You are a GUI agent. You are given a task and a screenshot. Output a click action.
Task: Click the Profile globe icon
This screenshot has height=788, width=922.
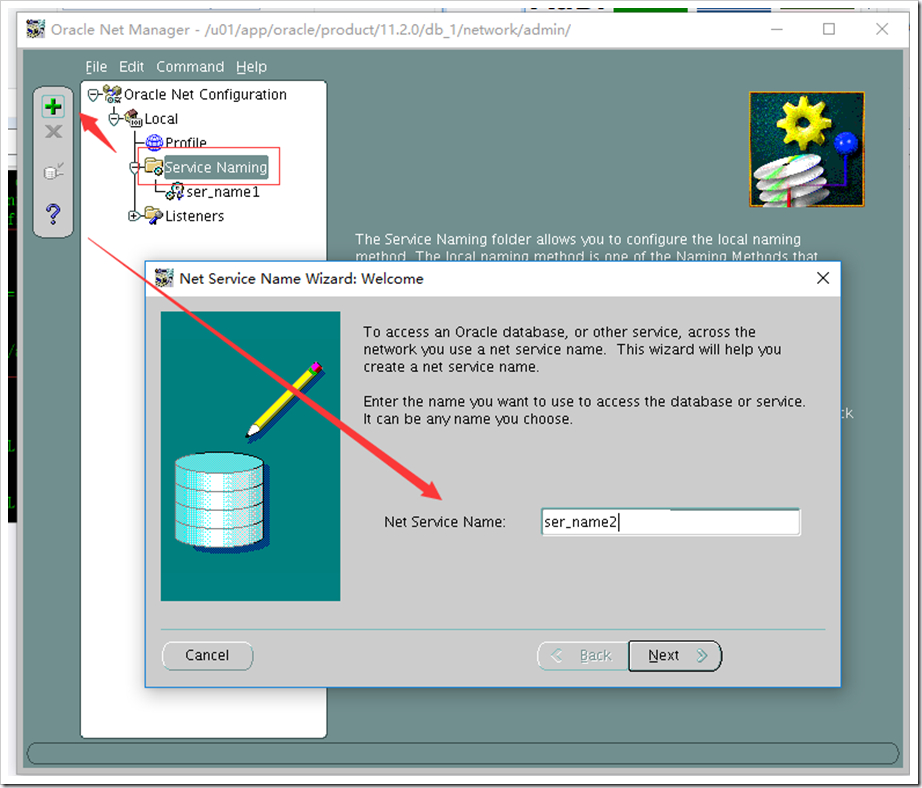154,142
